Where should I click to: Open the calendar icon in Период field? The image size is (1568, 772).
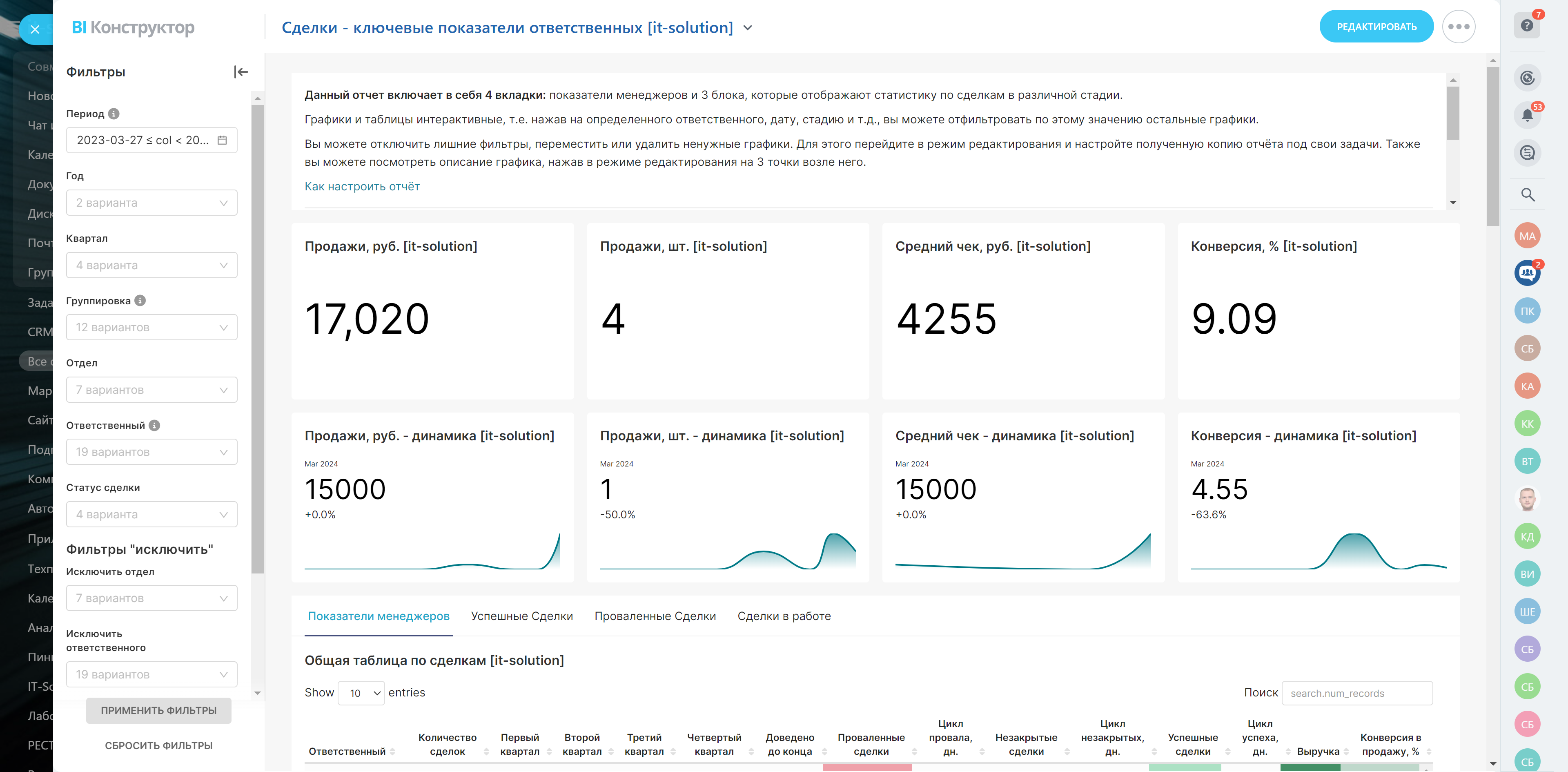pyautogui.click(x=222, y=140)
